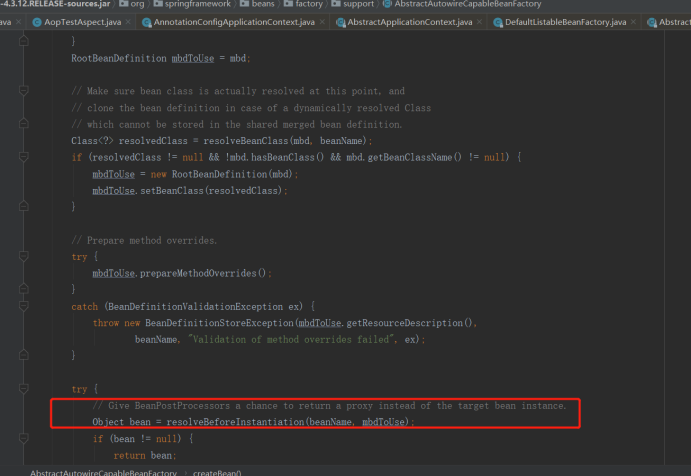Close the AnnotationConfigApplicationContext.java tab
Viewport: 691px width, 476px height.
(322, 22)
